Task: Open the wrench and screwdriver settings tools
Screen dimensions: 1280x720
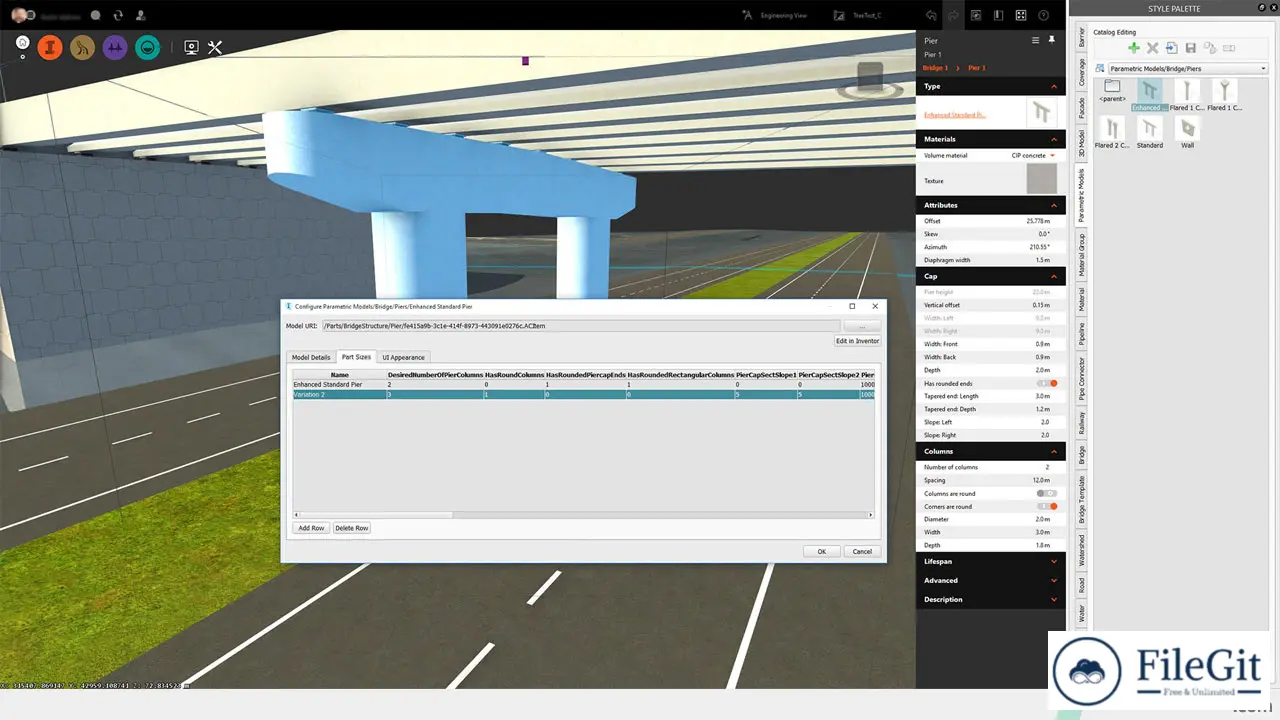Action: click(x=215, y=47)
